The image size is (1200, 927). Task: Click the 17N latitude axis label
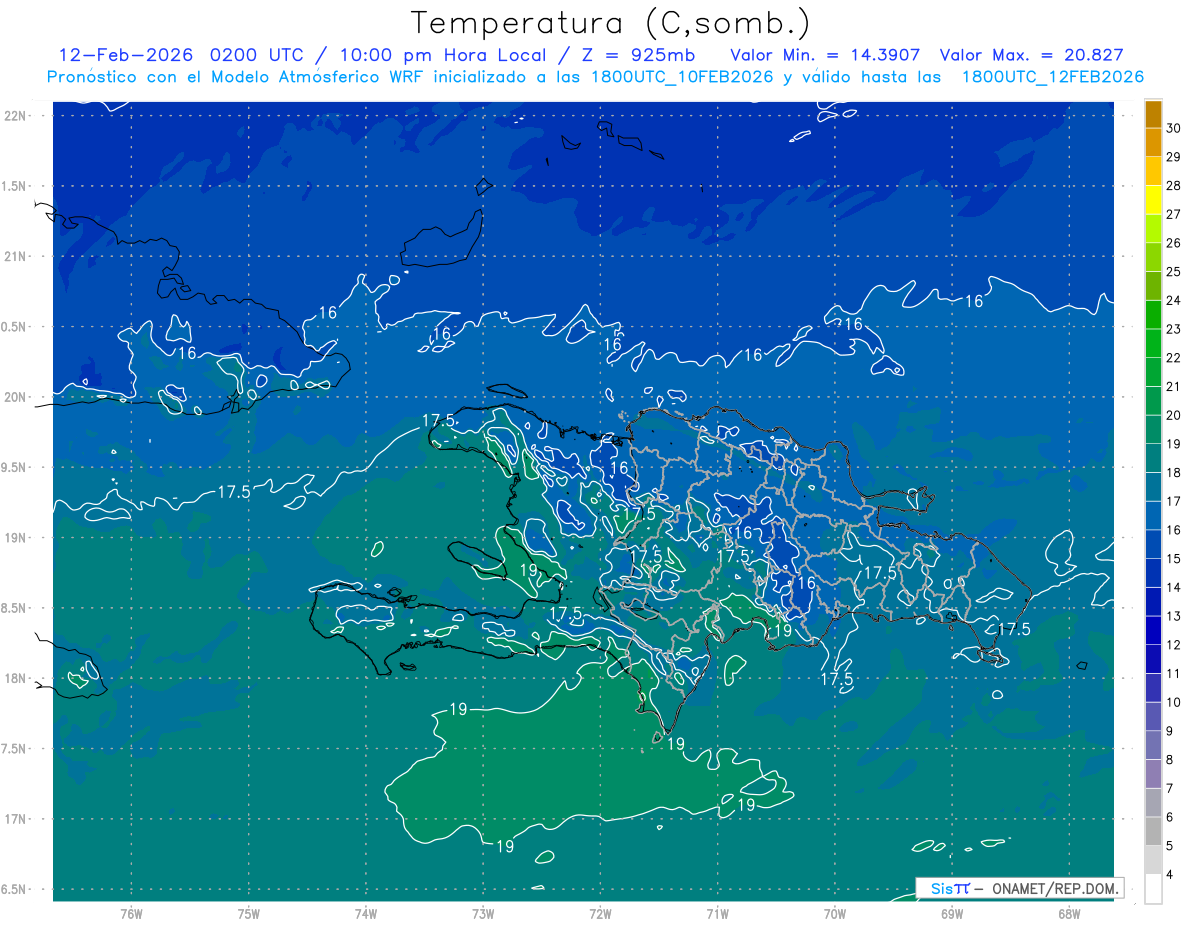pos(16,819)
